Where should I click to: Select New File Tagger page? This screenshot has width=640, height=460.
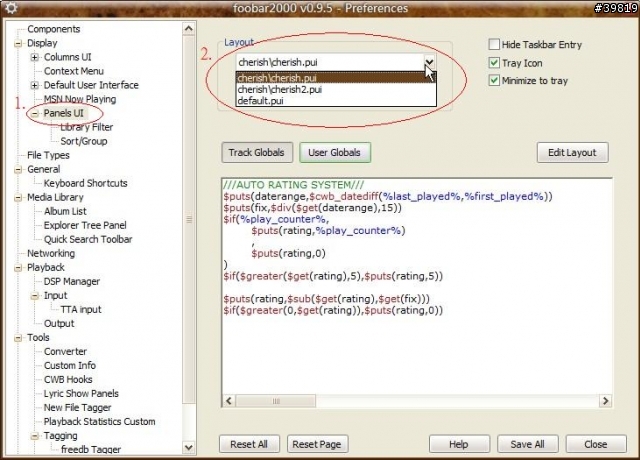(x=78, y=407)
